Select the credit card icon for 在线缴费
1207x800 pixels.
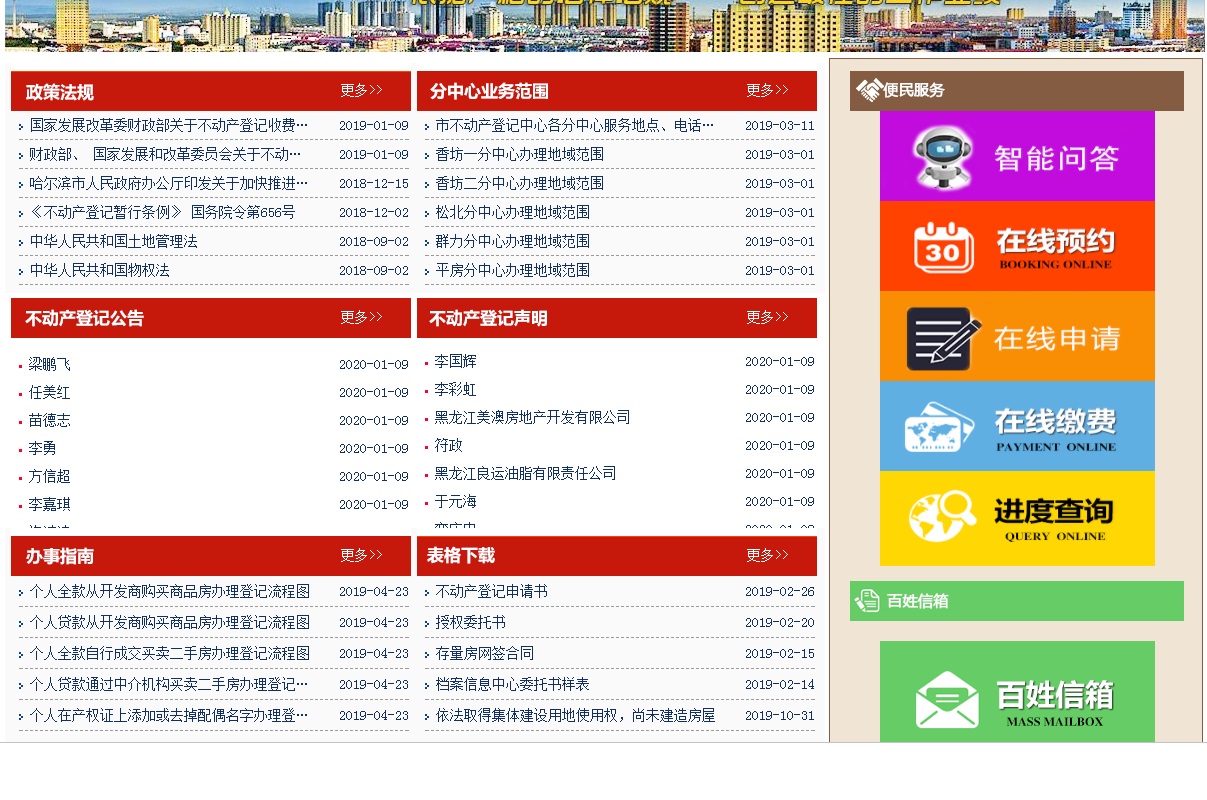940,427
